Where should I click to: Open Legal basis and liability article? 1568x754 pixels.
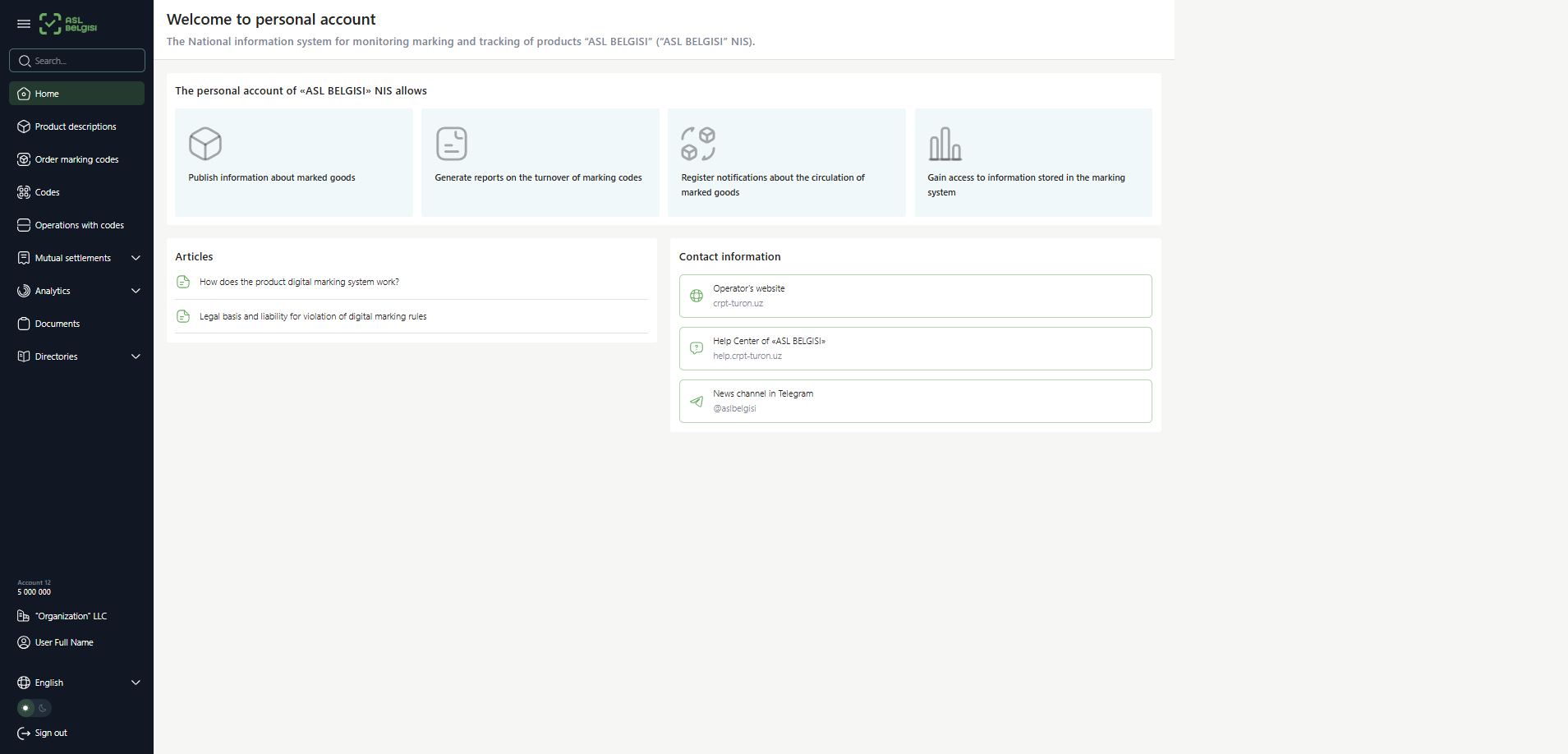pos(313,316)
